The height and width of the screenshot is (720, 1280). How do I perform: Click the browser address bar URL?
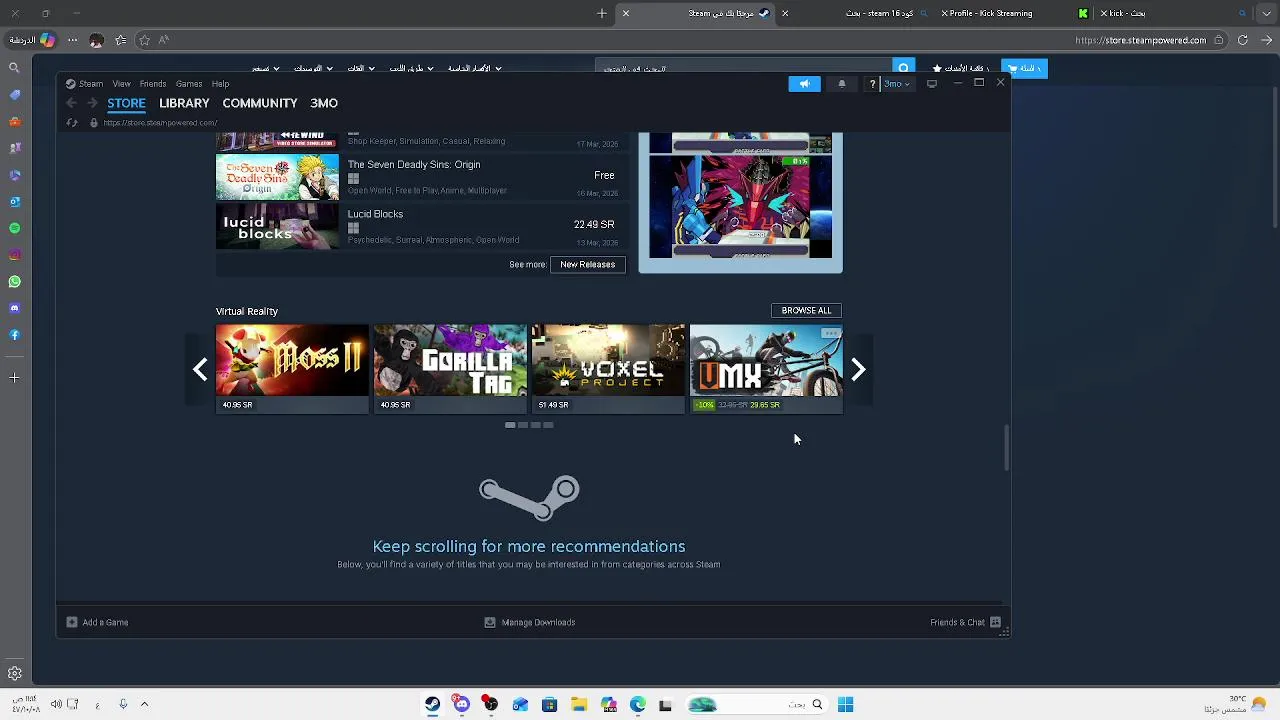tap(1141, 41)
